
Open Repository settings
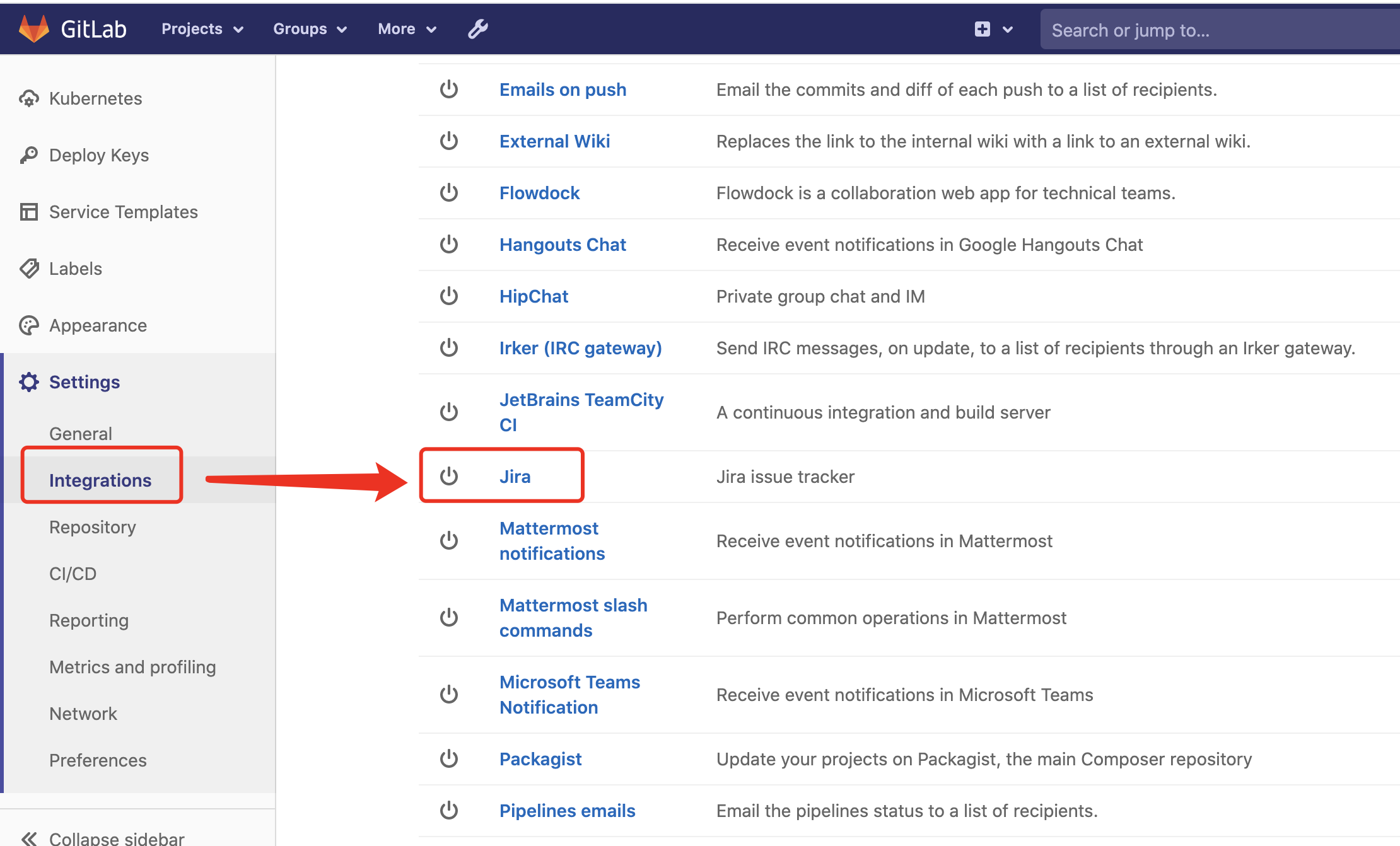coord(93,527)
